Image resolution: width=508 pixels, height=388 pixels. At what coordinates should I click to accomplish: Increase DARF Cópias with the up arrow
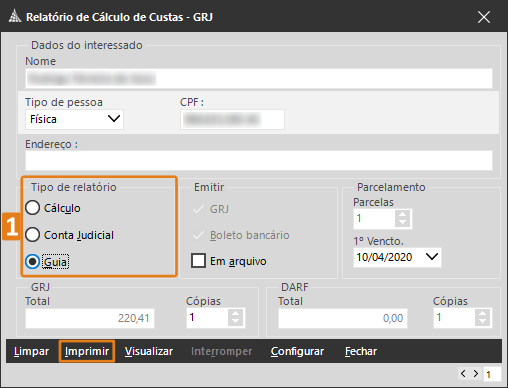tap(482, 313)
